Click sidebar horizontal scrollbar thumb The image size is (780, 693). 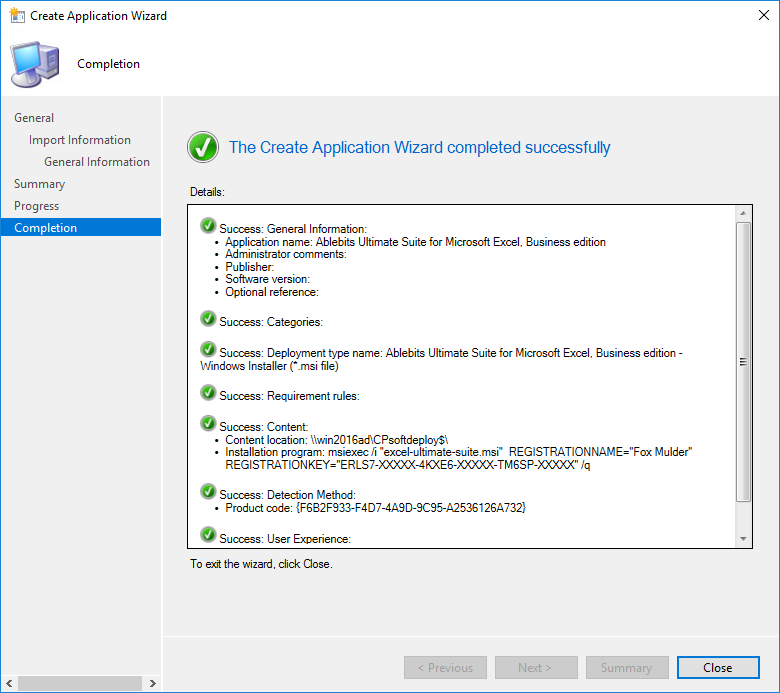pos(80,683)
